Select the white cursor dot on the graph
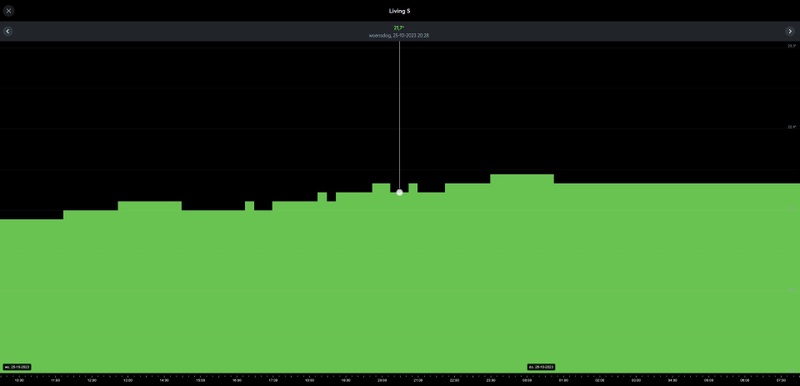Image resolution: width=800 pixels, height=386 pixels. (x=399, y=192)
